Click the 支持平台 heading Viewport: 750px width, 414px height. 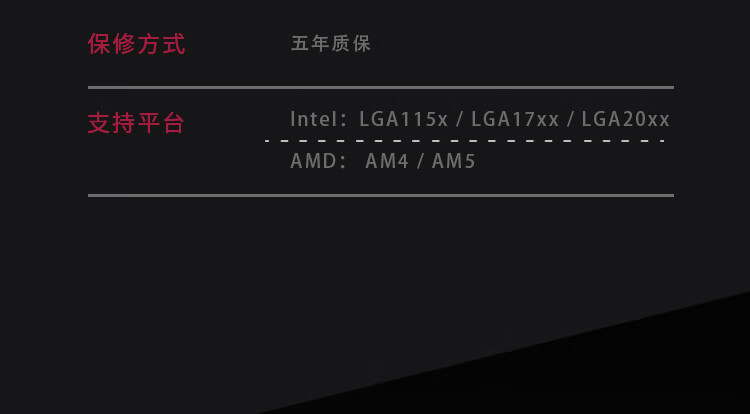[x=136, y=123]
